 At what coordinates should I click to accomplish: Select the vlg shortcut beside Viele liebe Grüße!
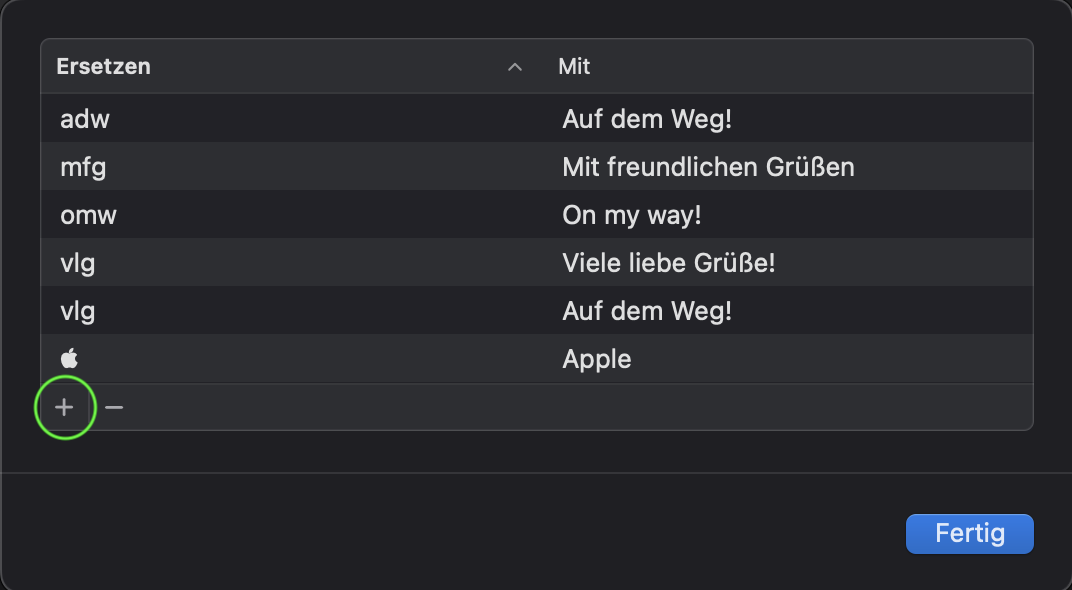pos(78,263)
